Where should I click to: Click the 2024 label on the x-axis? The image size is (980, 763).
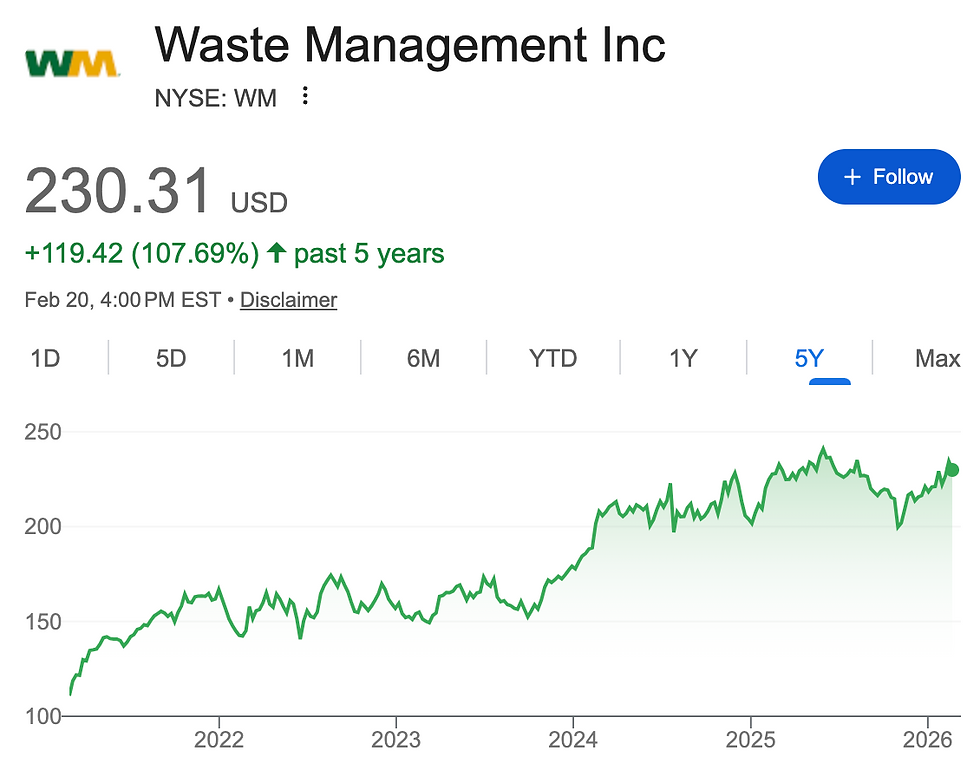click(573, 742)
